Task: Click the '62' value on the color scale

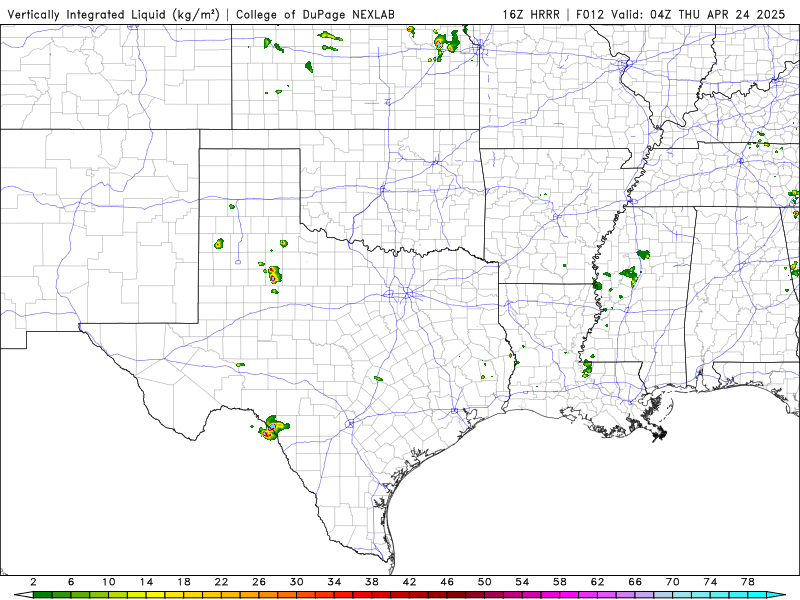Action: pyautogui.click(x=597, y=582)
